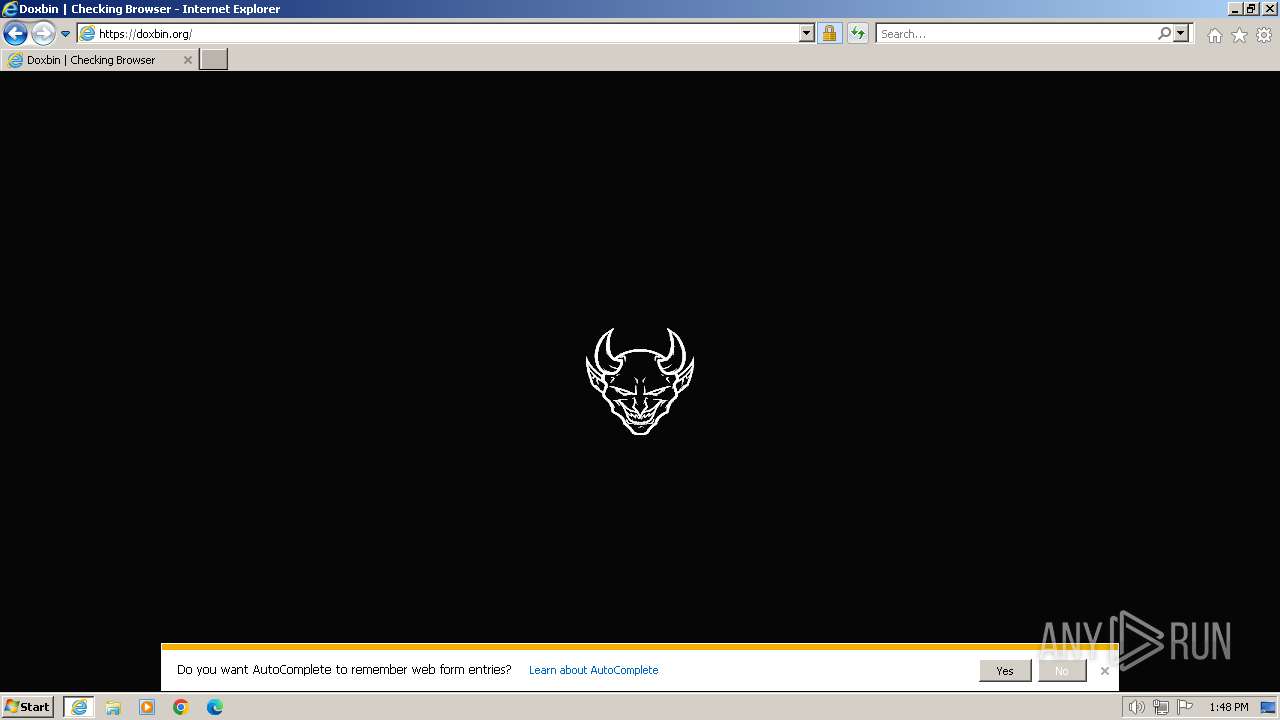Open the volume speaker tray icon
The width and height of the screenshot is (1280, 720).
[x=1137, y=707]
